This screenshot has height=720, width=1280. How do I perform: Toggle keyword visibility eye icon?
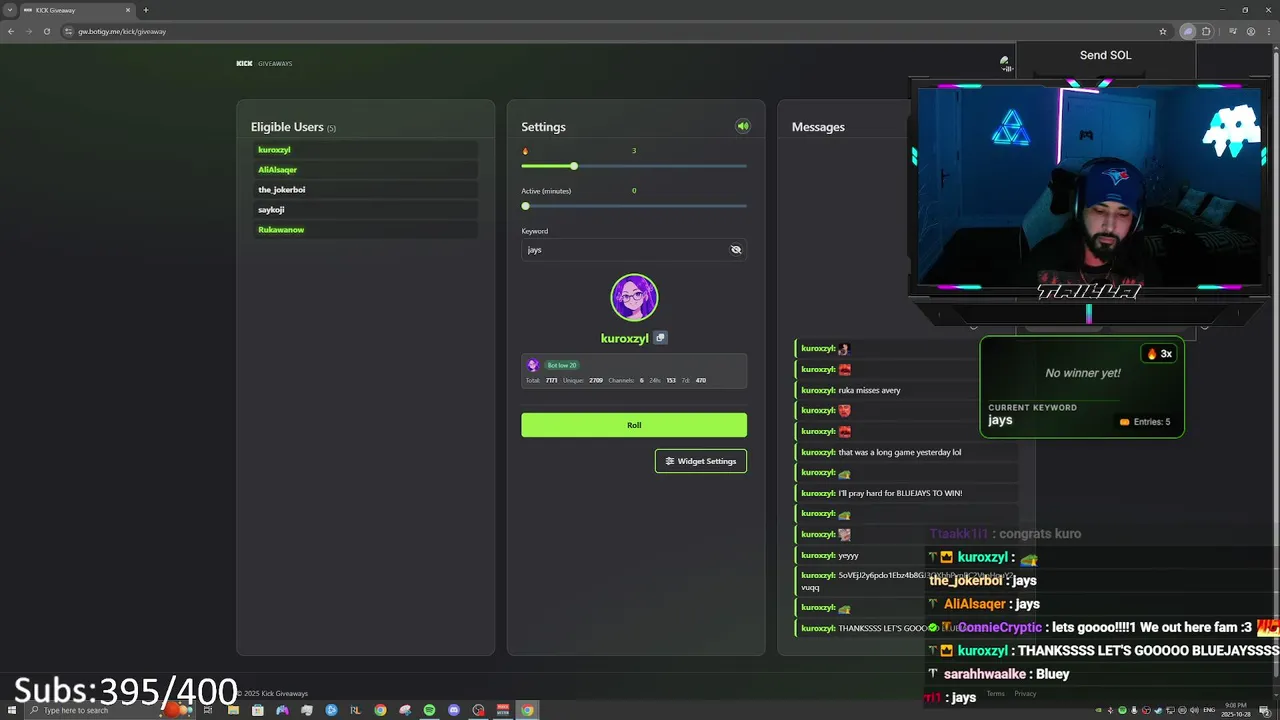[x=736, y=250]
